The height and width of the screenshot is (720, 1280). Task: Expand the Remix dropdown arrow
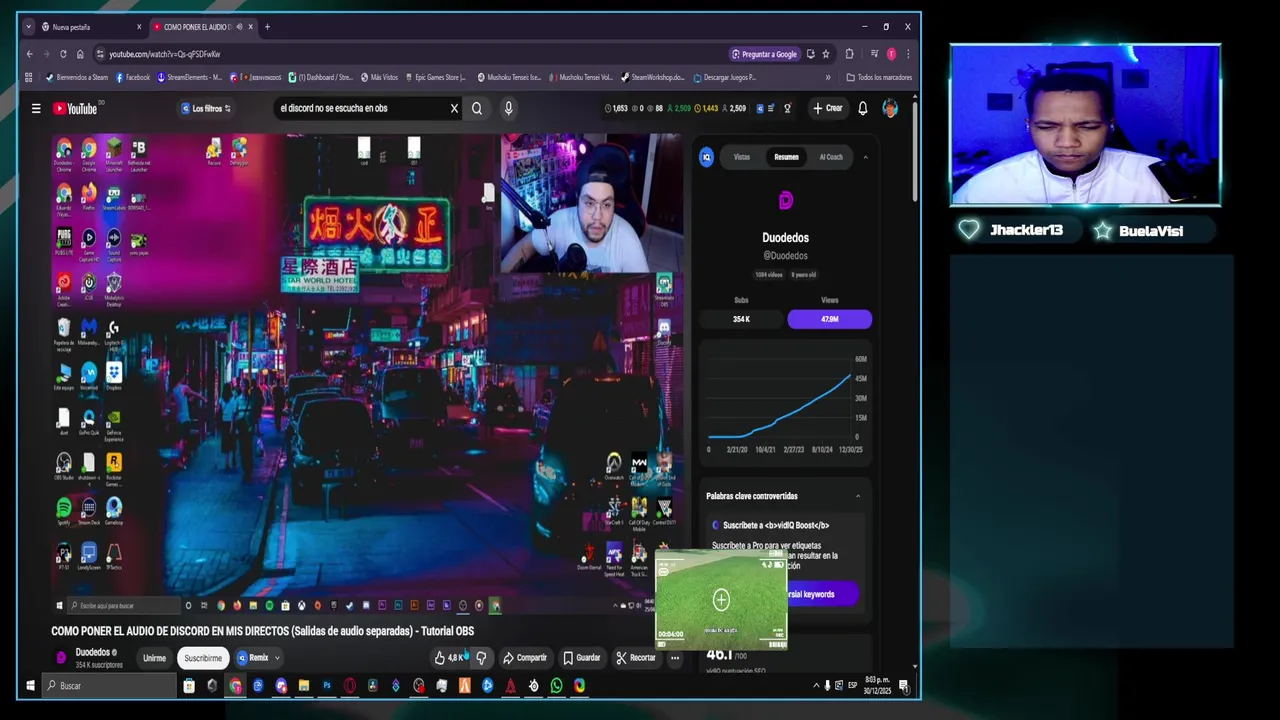(277, 658)
